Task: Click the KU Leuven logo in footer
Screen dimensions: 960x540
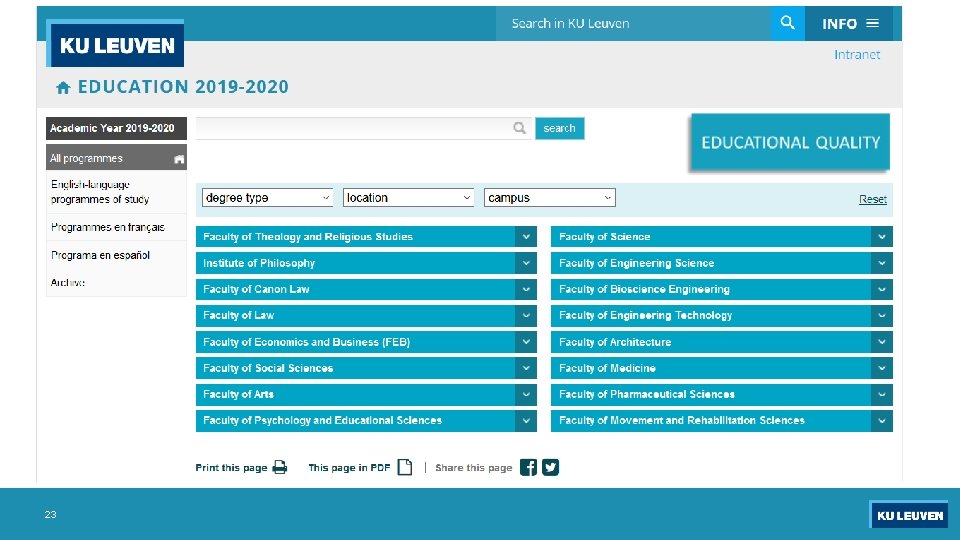Action: (909, 515)
